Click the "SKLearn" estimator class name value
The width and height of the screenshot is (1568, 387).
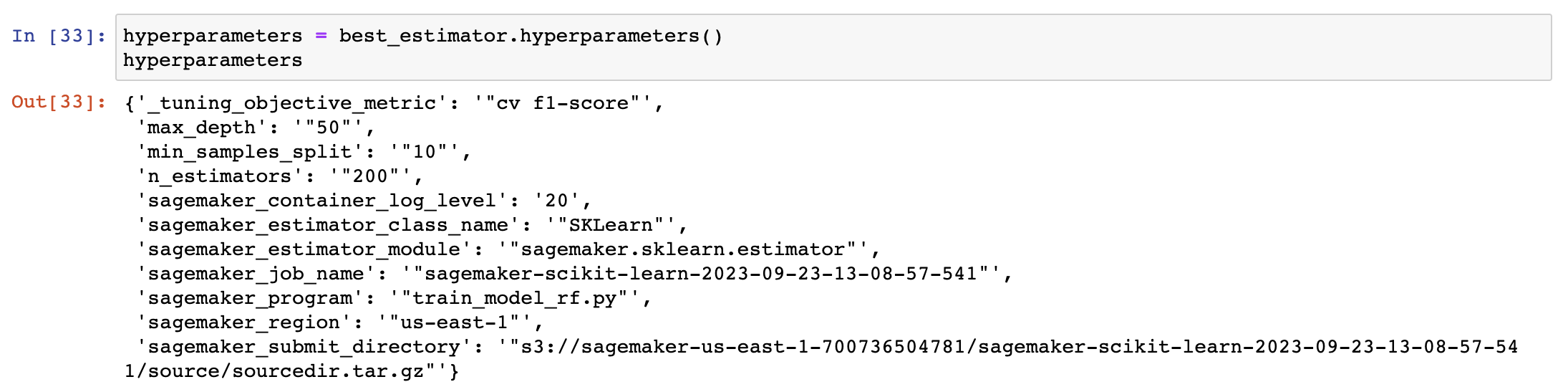pyautogui.click(x=611, y=225)
